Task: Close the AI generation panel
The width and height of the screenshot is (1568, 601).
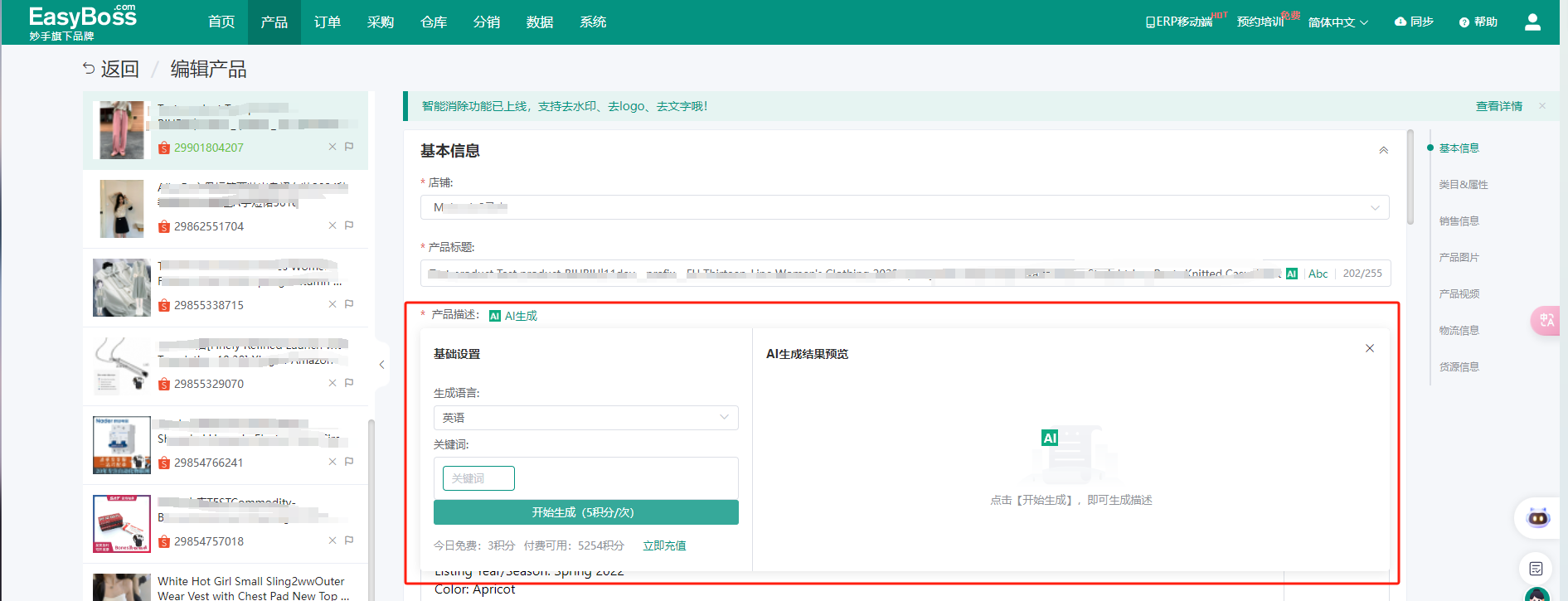Action: pyautogui.click(x=1370, y=348)
